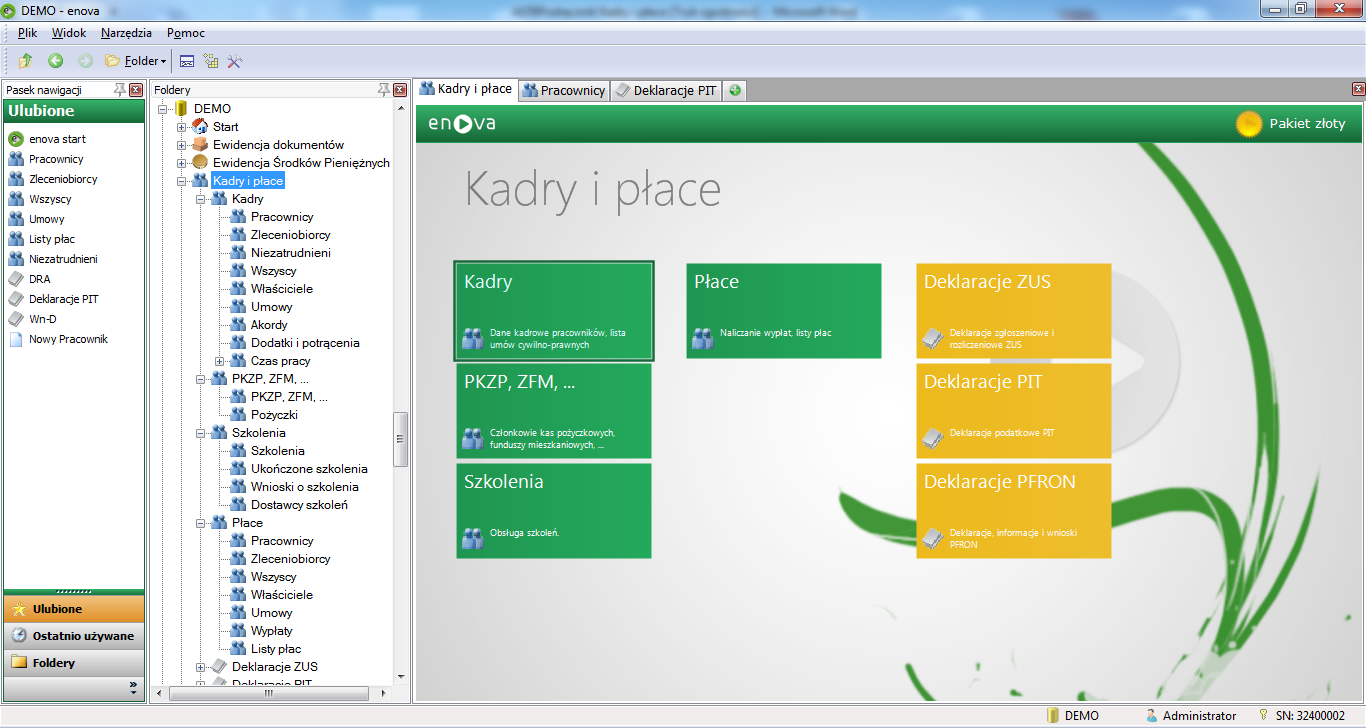Switch navigation pane to Foldery
The width and height of the screenshot is (1366, 728).
[74, 663]
